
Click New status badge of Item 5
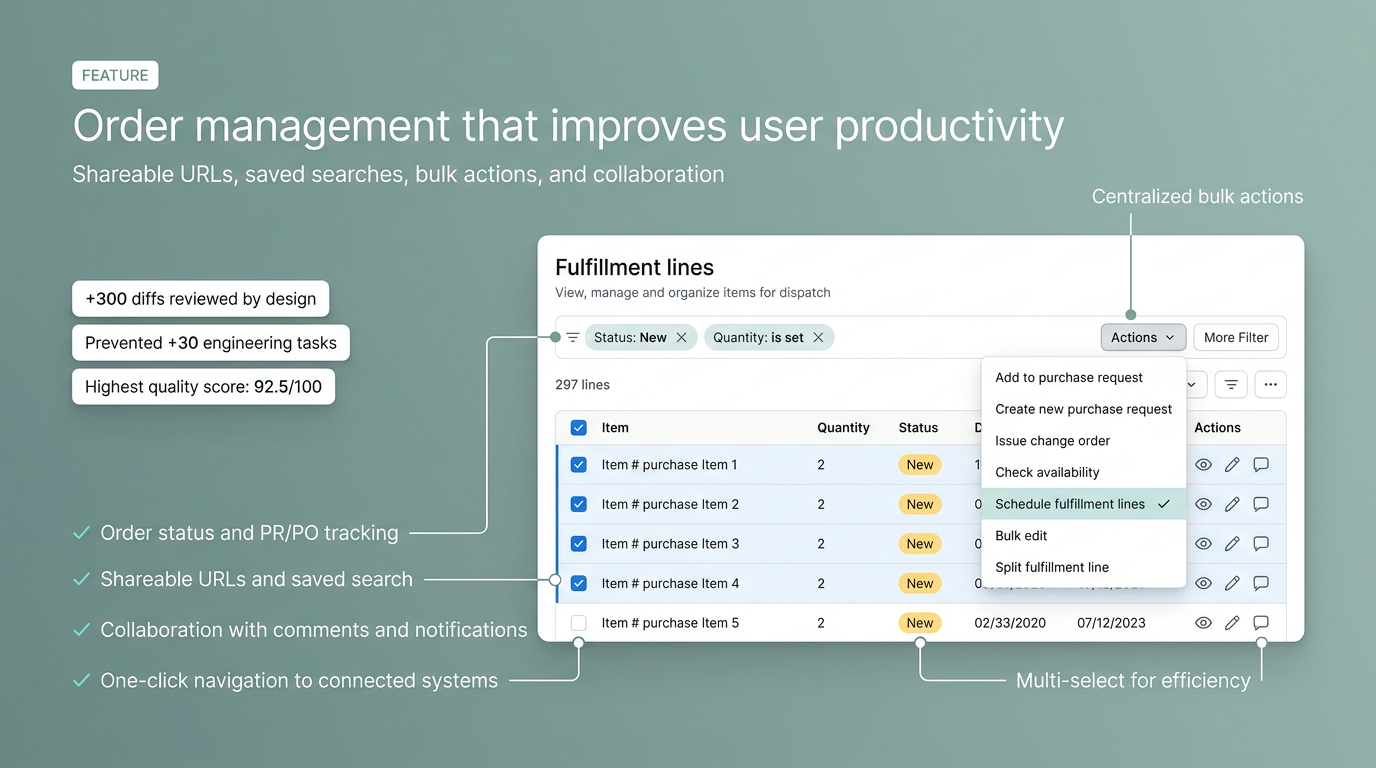point(920,623)
